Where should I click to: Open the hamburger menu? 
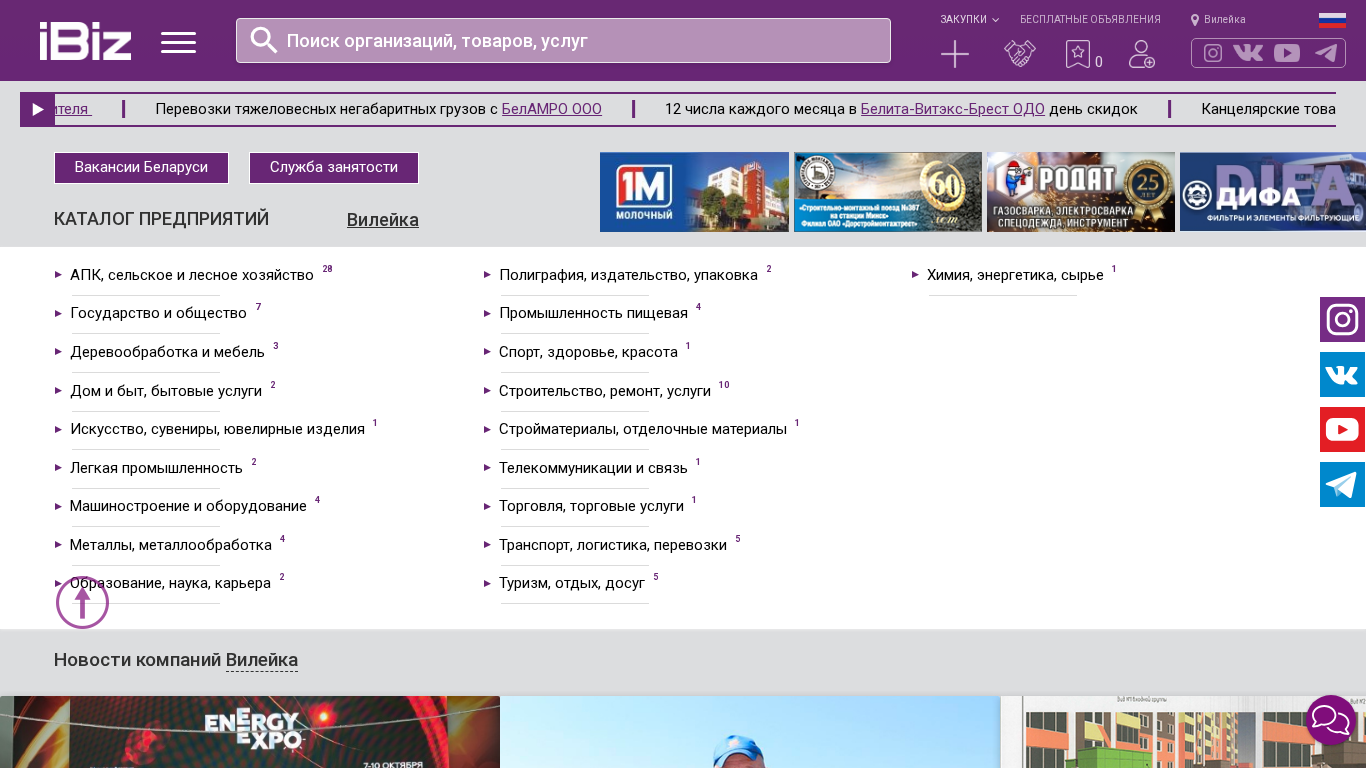point(178,42)
